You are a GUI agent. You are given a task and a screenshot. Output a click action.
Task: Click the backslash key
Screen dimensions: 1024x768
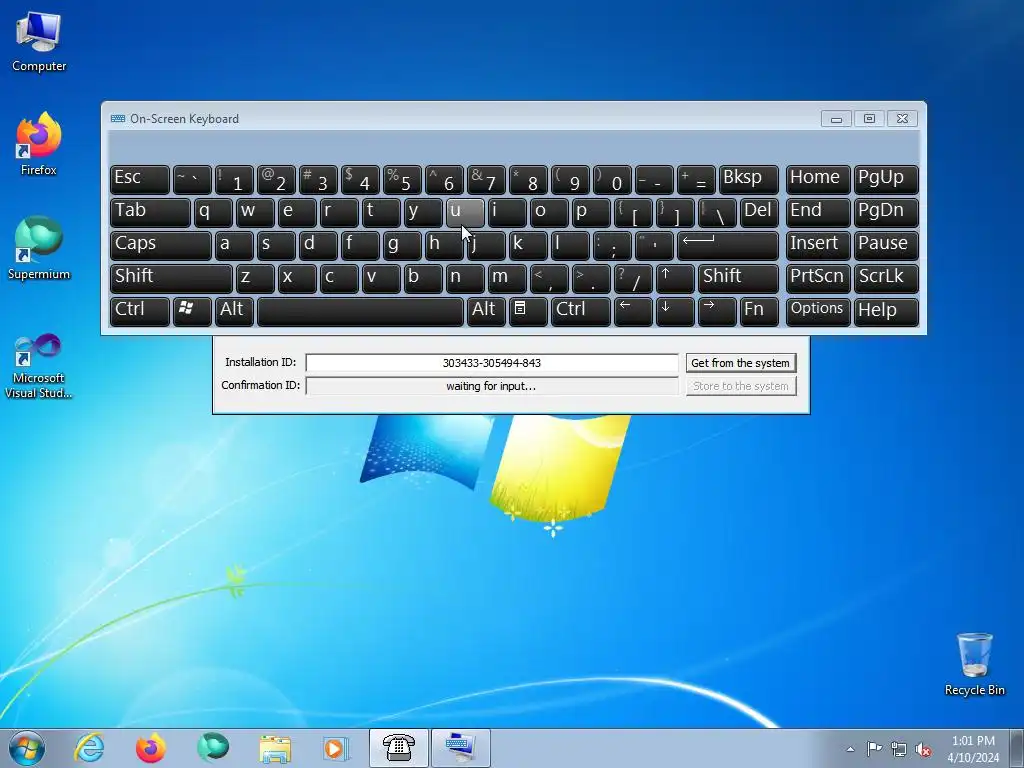point(717,213)
